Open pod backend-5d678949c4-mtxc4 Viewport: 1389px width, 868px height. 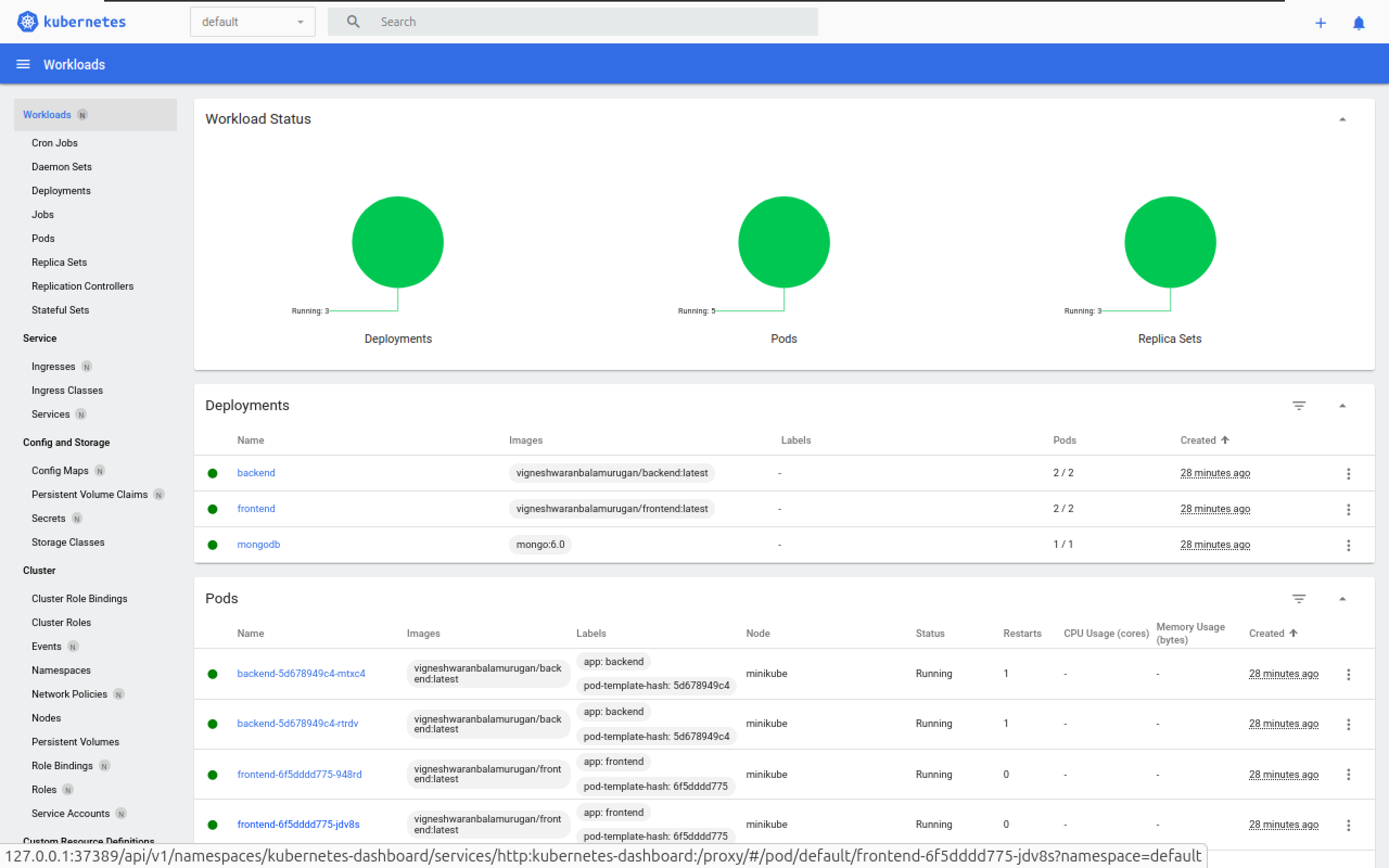pyautogui.click(x=301, y=673)
